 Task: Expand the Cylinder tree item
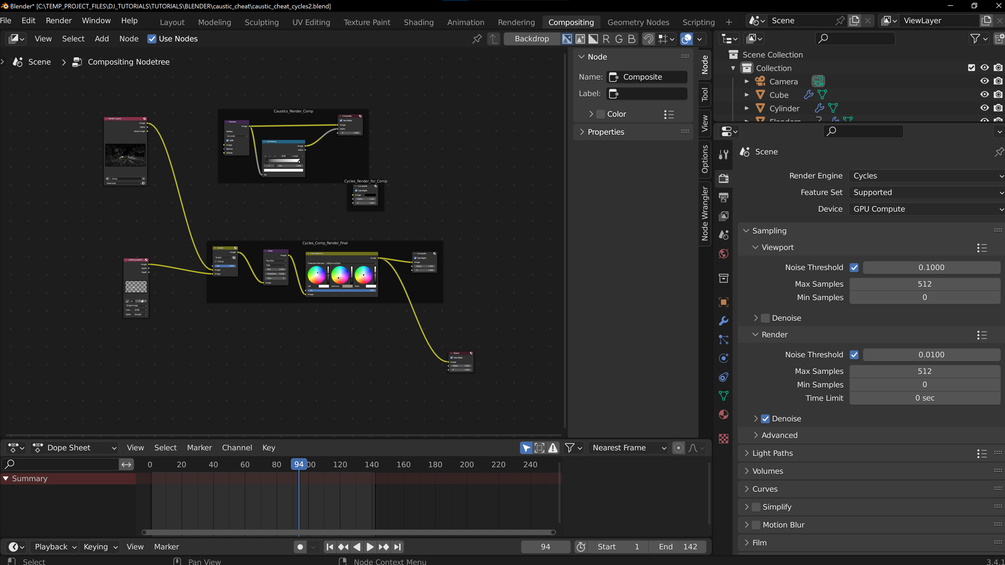[x=747, y=108]
